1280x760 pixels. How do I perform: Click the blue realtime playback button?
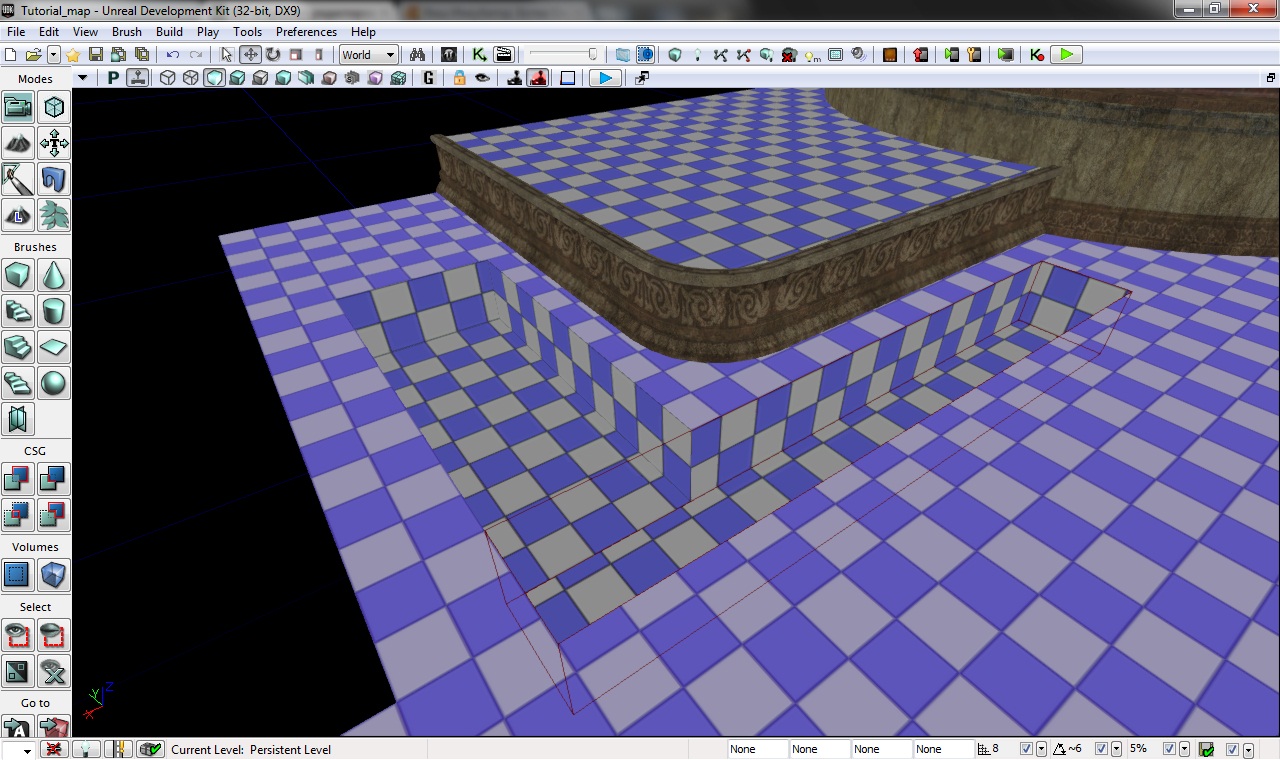(603, 78)
